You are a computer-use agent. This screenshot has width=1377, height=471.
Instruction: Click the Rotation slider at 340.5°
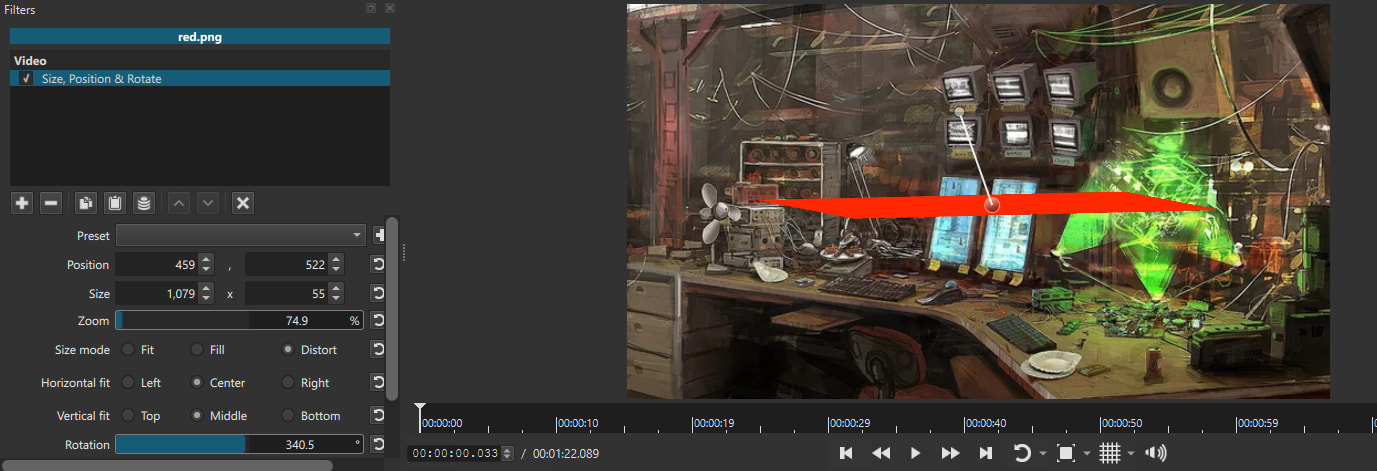tap(240, 444)
